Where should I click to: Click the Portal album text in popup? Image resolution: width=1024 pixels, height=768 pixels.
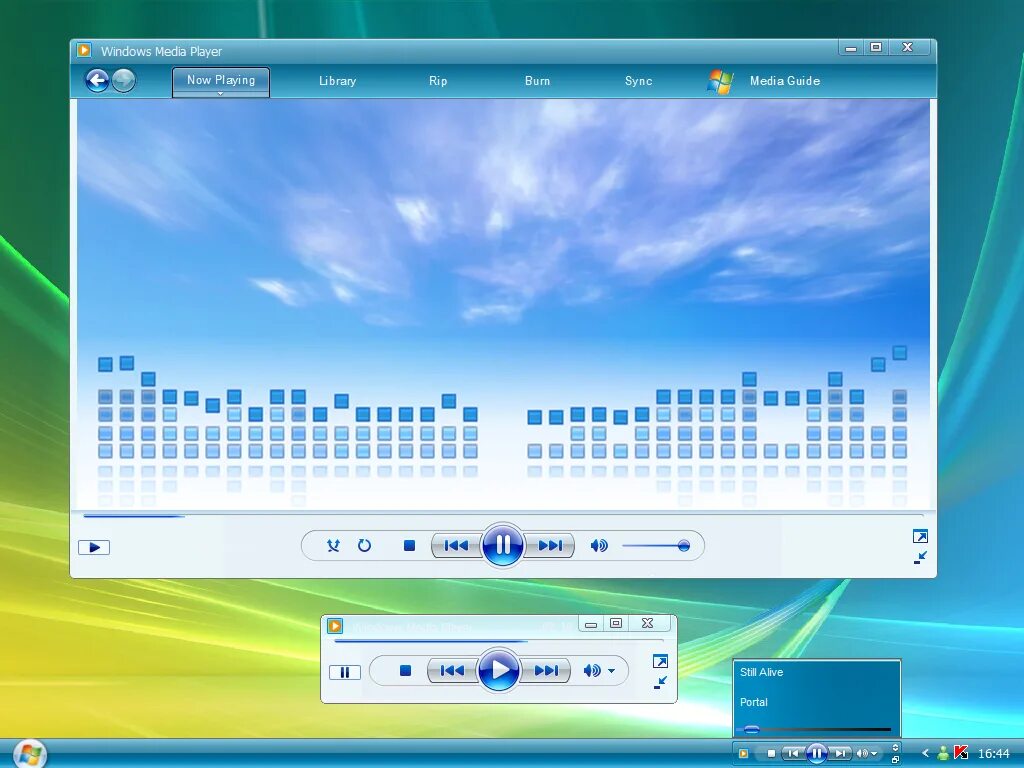(x=754, y=702)
